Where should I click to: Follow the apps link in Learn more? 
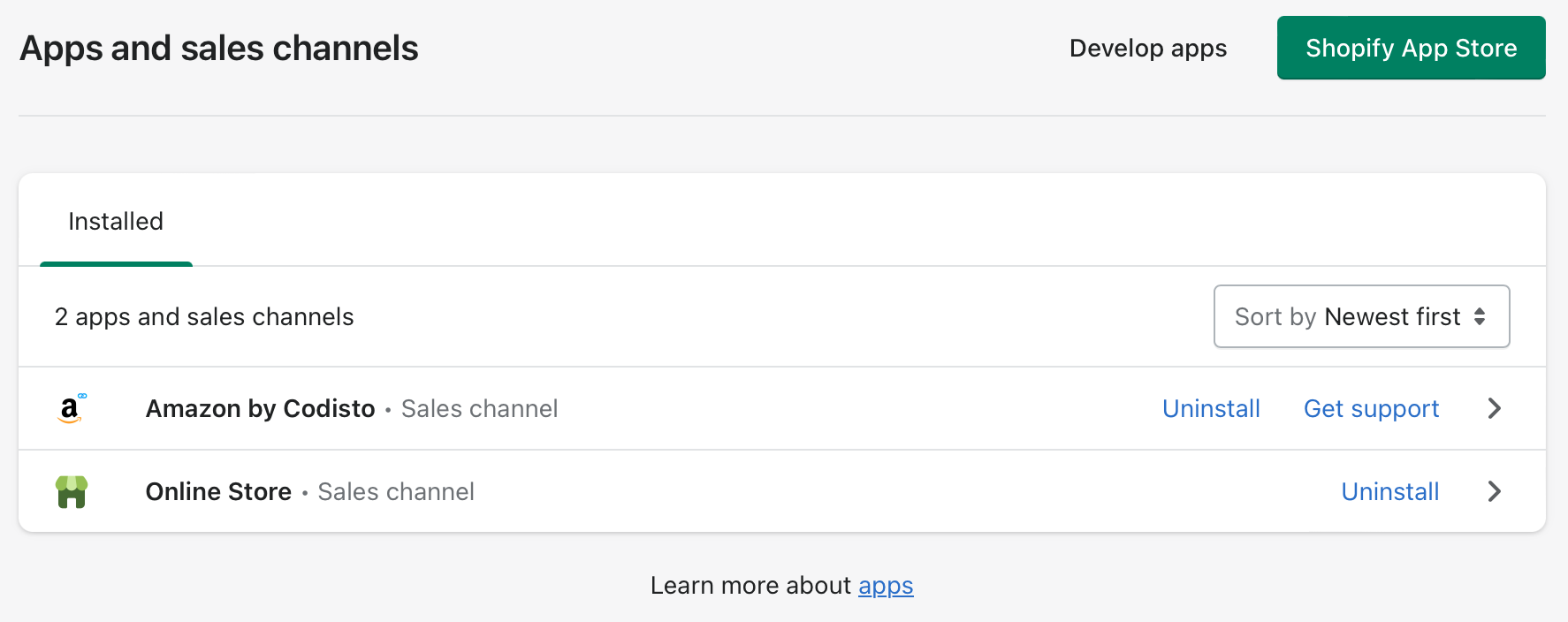(886, 586)
